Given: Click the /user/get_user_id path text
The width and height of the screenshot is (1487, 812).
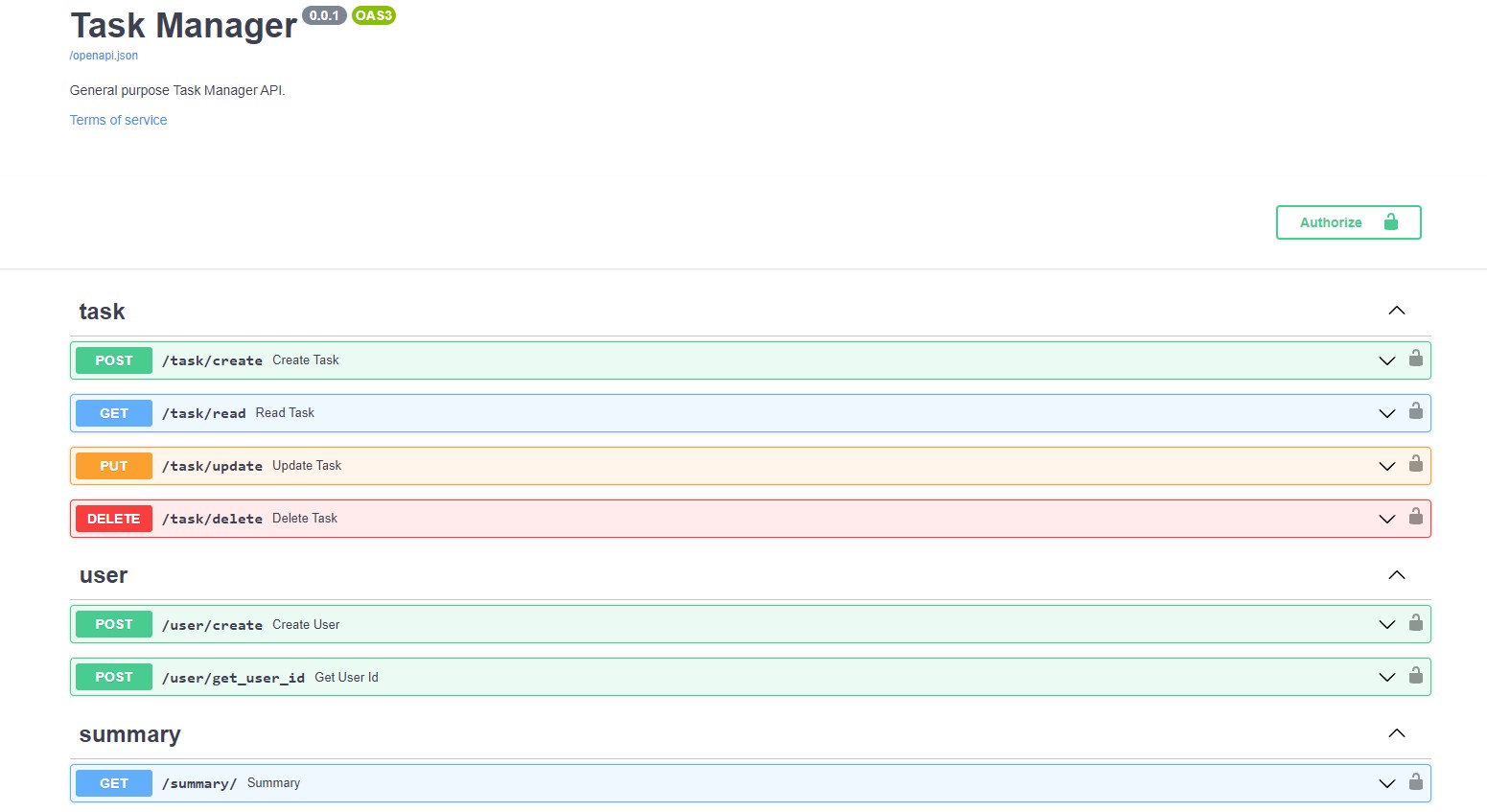Looking at the screenshot, I should (x=233, y=678).
